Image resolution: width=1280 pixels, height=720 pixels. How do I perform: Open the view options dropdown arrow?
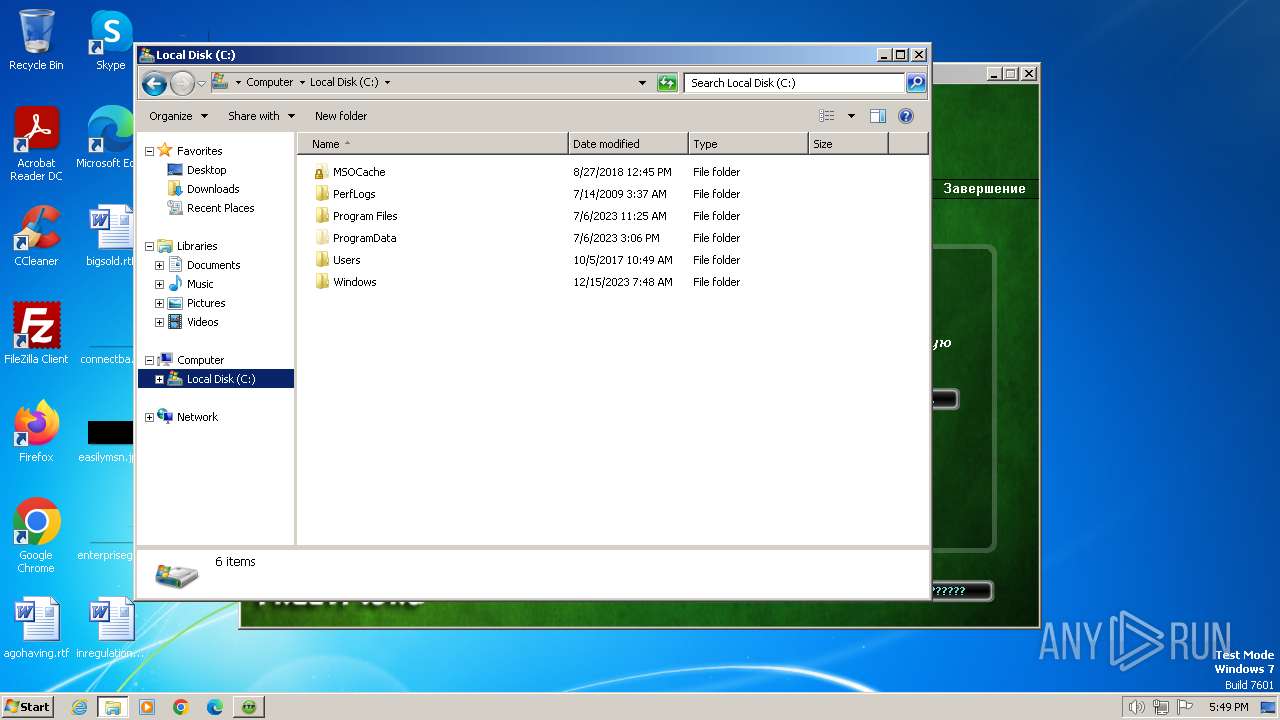851,116
